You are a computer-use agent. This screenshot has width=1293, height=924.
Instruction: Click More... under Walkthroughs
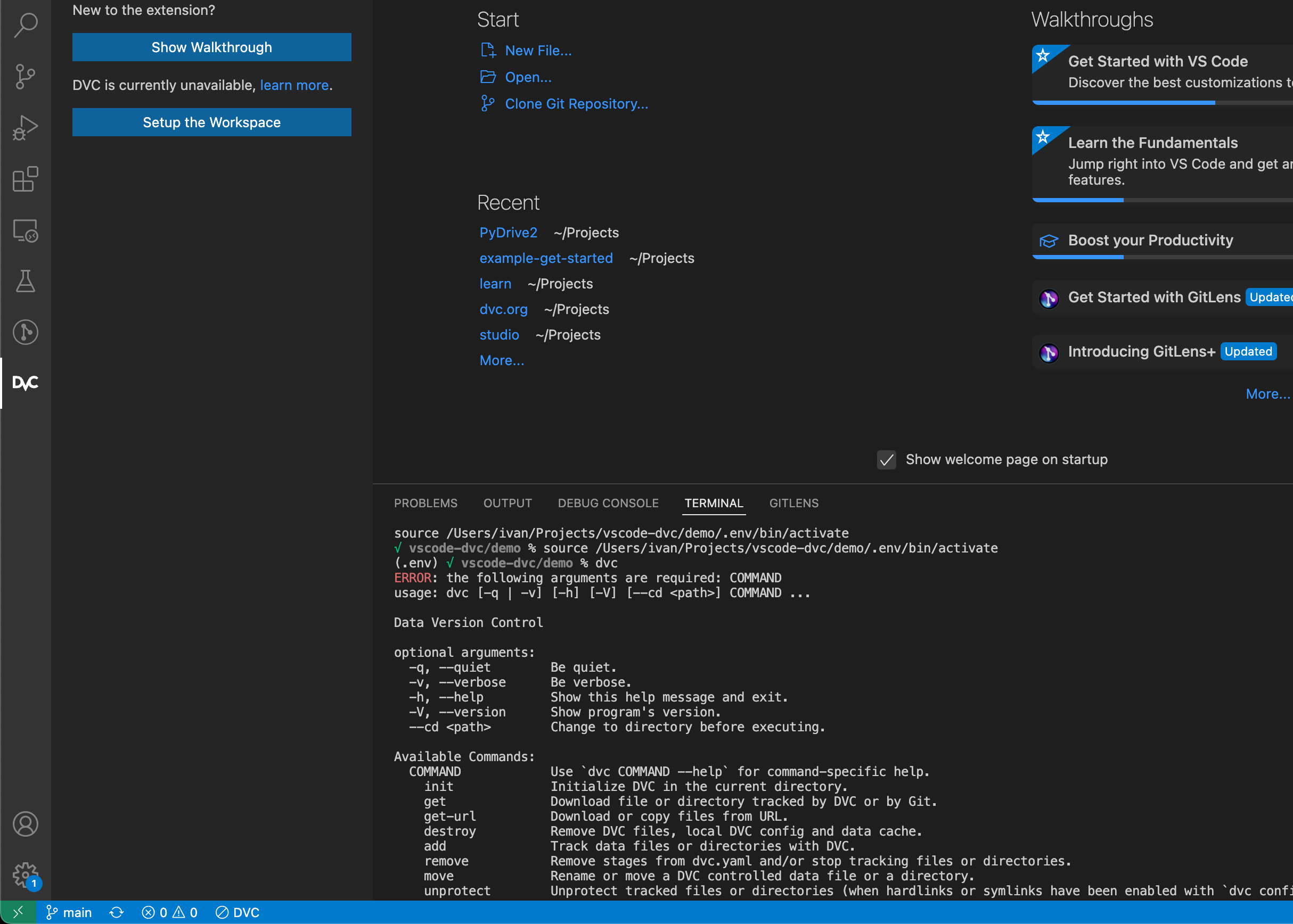(x=1268, y=394)
